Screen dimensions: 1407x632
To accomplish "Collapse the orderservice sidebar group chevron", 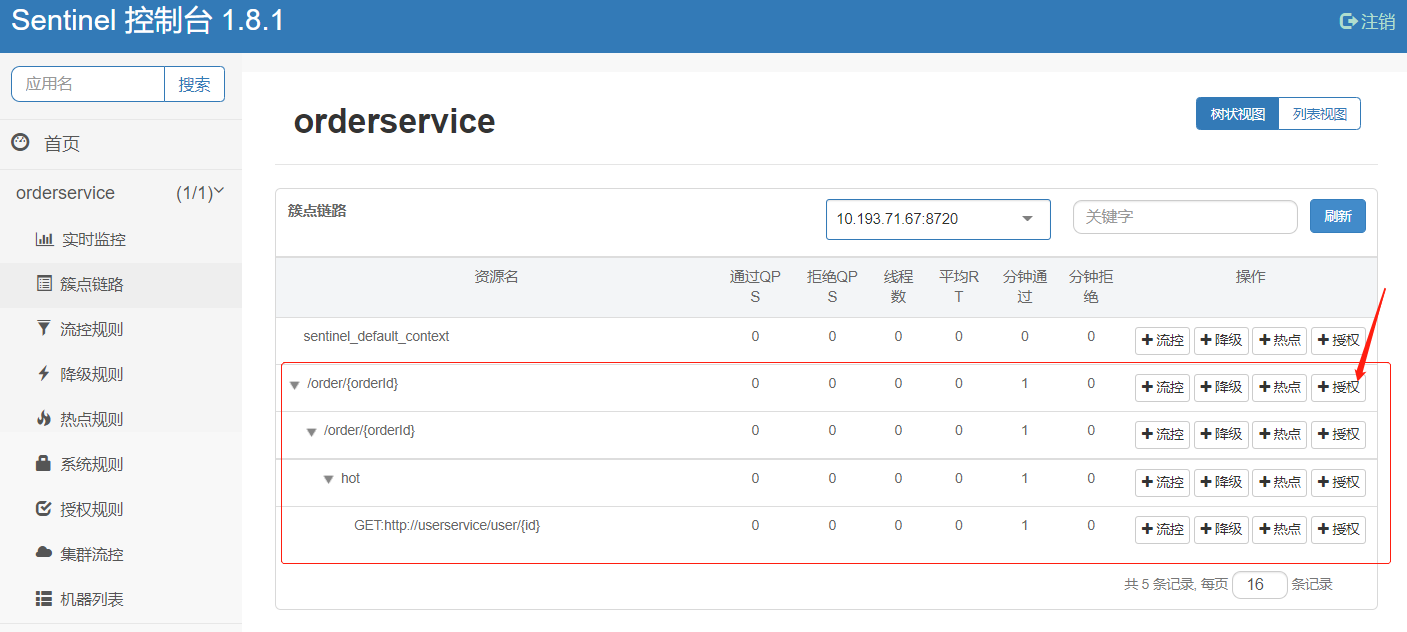I will (x=219, y=191).
